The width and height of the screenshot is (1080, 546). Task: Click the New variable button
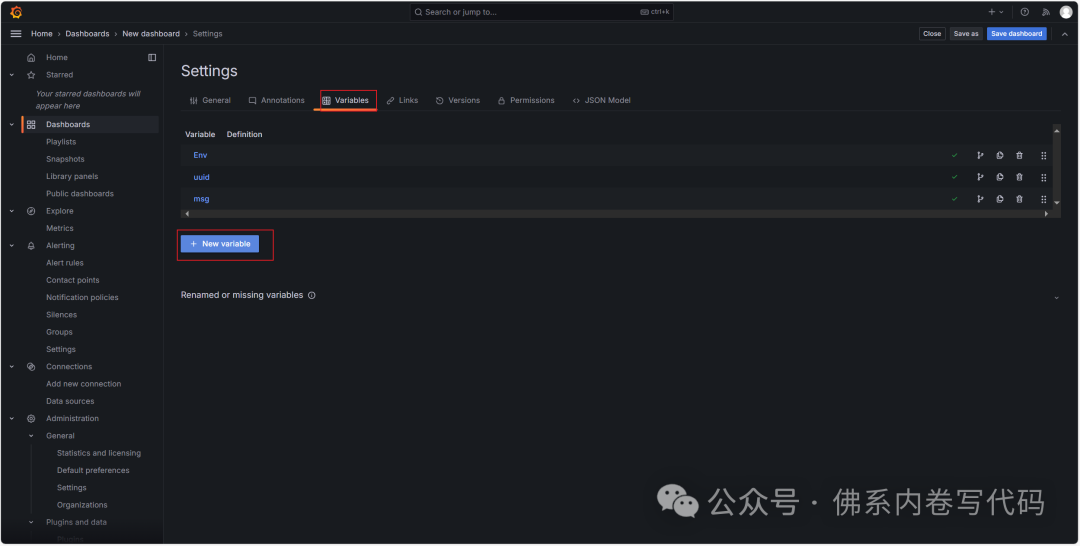[x=220, y=244]
